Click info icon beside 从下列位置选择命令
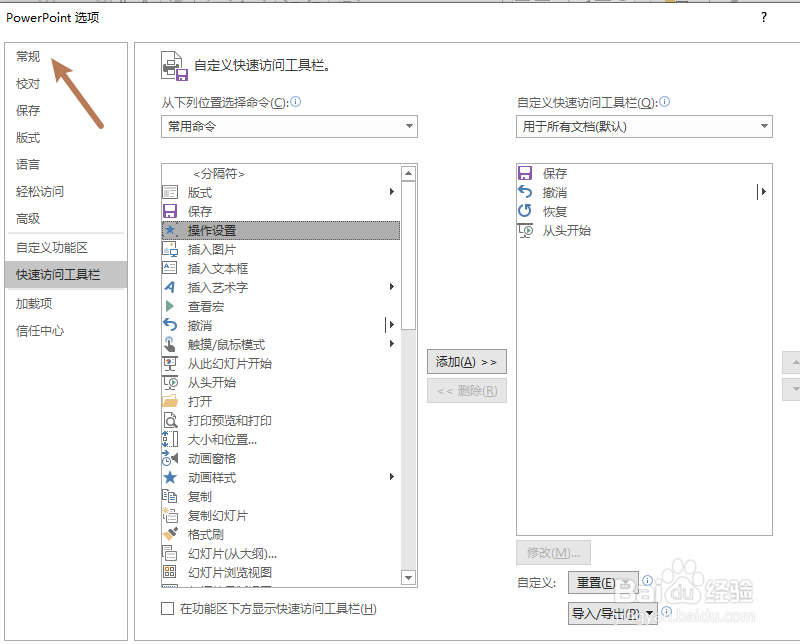800x644 pixels. 295,102
